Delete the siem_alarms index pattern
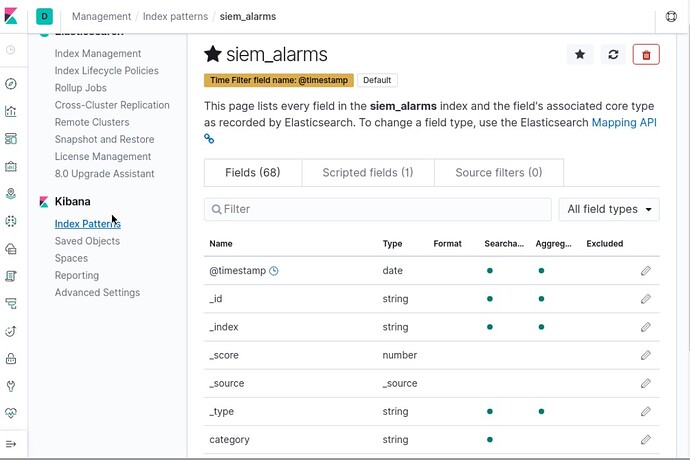The height and width of the screenshot is (460, 690). click(646, 55)
